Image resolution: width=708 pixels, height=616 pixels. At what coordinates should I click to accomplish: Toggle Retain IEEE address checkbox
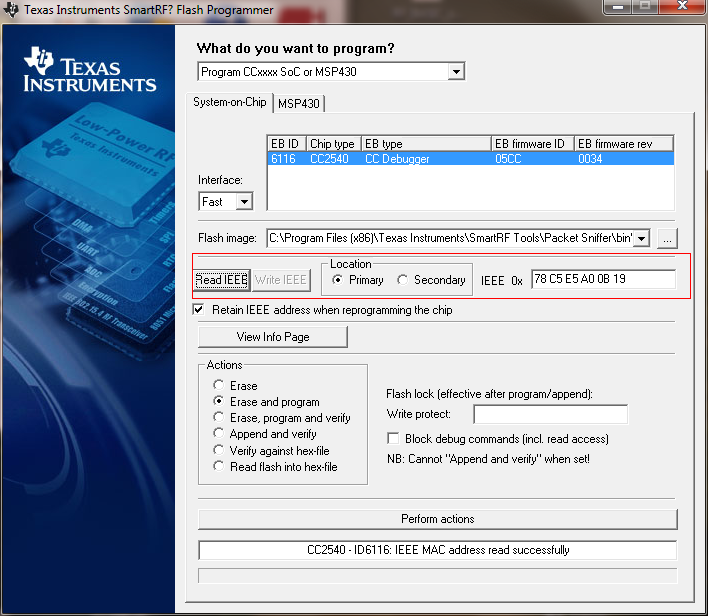coord(198,310)
